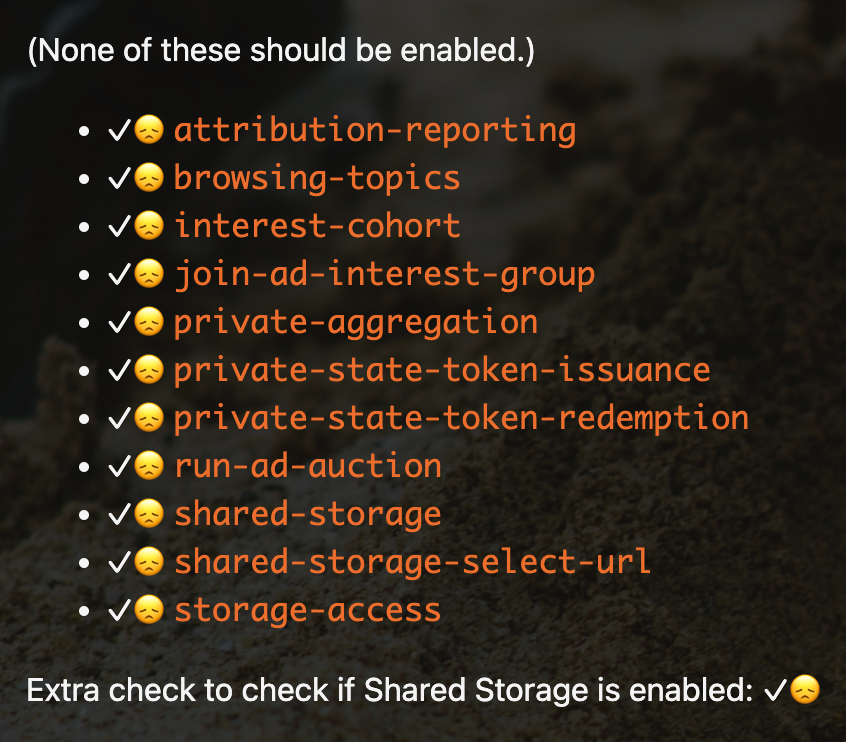
Task: Click the private-state-token-issuance link
Action: 441,370
